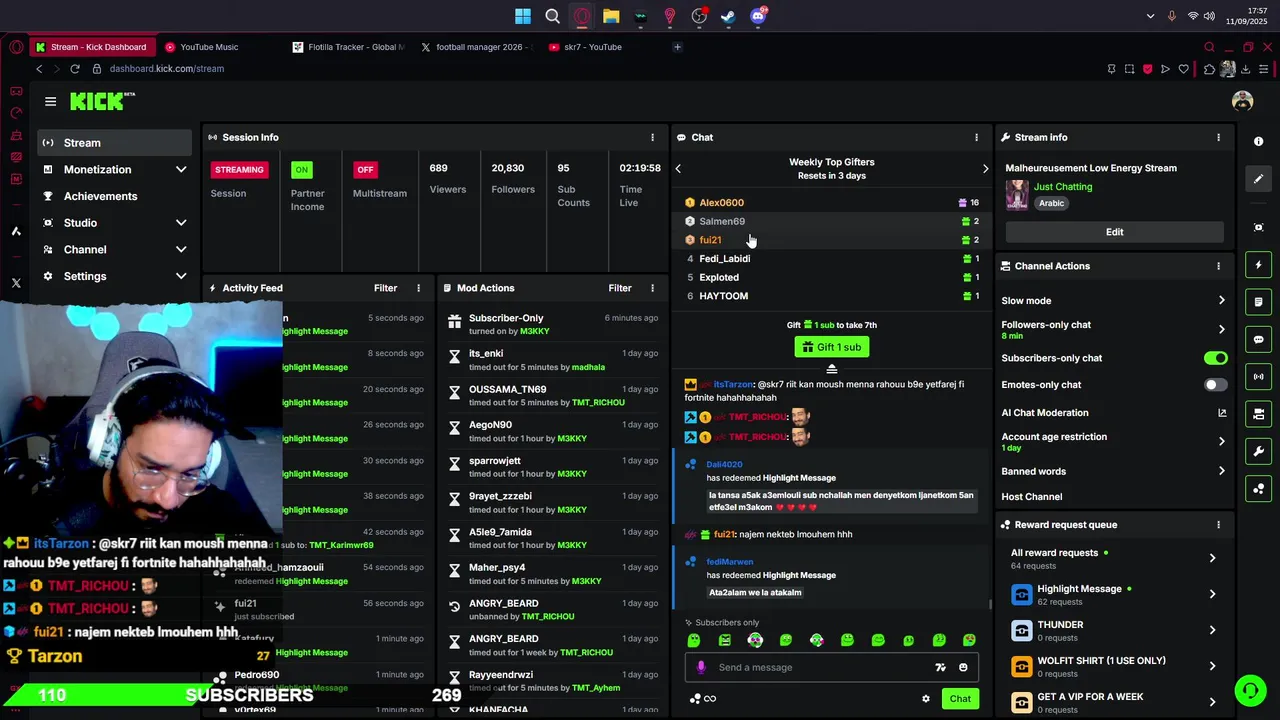Switch to football manager 2026 tab
1280x720 pixels.
(x=477, y=47)
